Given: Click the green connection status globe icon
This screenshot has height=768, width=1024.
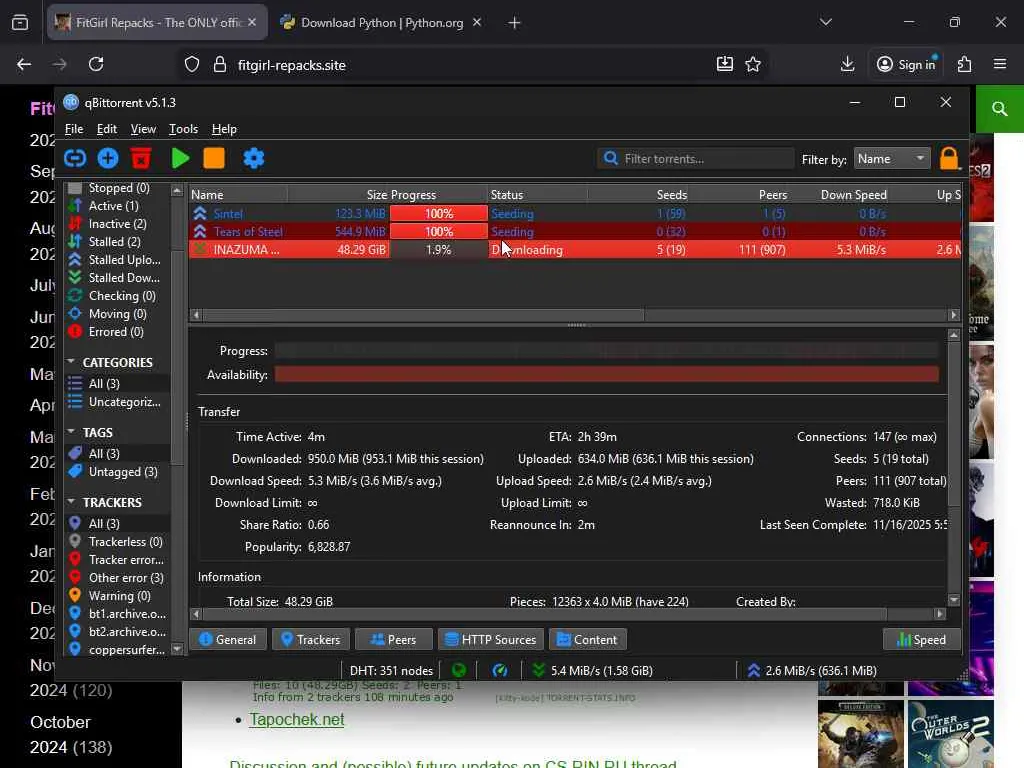Looking at the screenshot, I should [459, 670].
